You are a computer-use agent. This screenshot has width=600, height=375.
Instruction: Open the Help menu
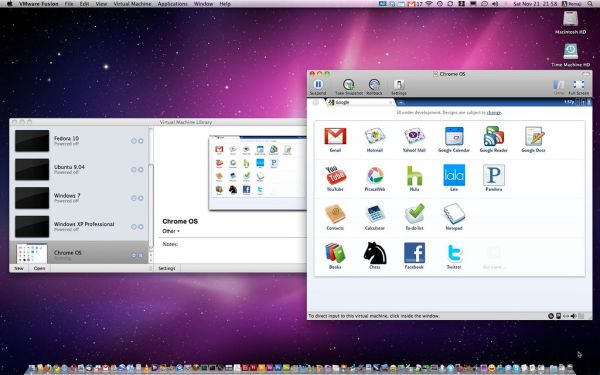pos(225,4)
